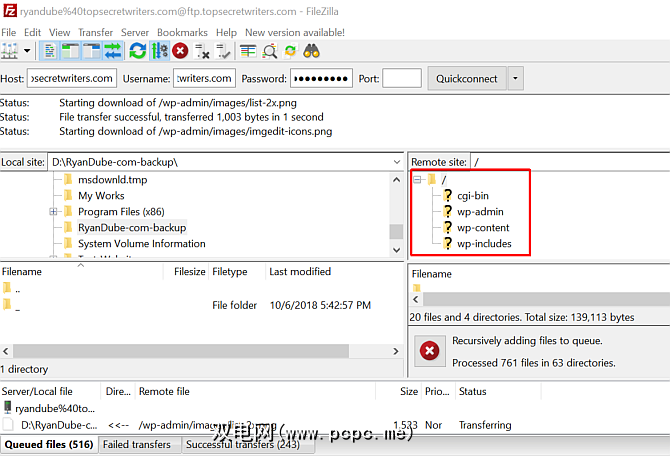Reconnect to last server icon
This screenshot has height=456, width=670.
pos(223,51)
